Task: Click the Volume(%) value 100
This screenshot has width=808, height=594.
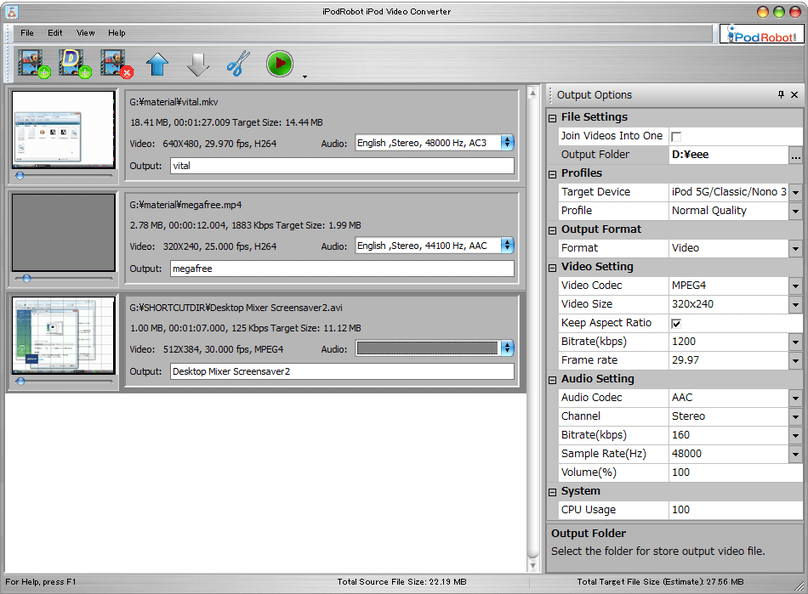Action: click(735, 473)
